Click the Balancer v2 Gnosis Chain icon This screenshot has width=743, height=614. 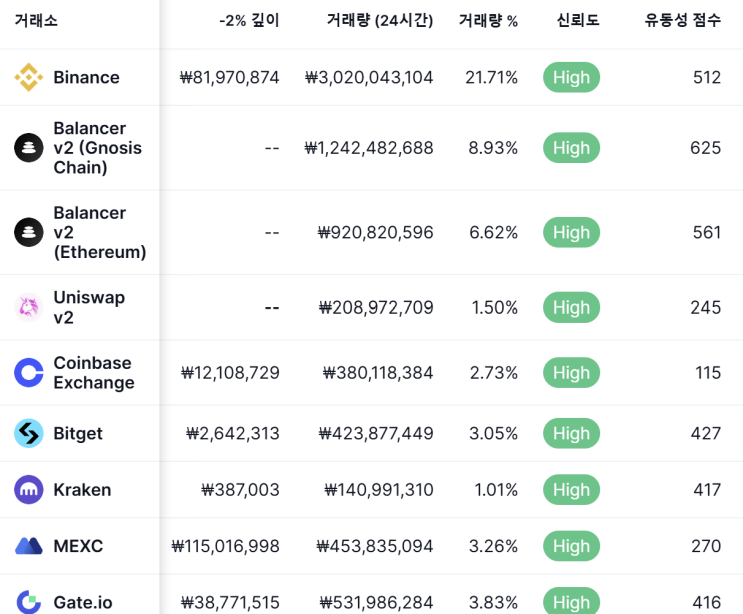(29, 148)
